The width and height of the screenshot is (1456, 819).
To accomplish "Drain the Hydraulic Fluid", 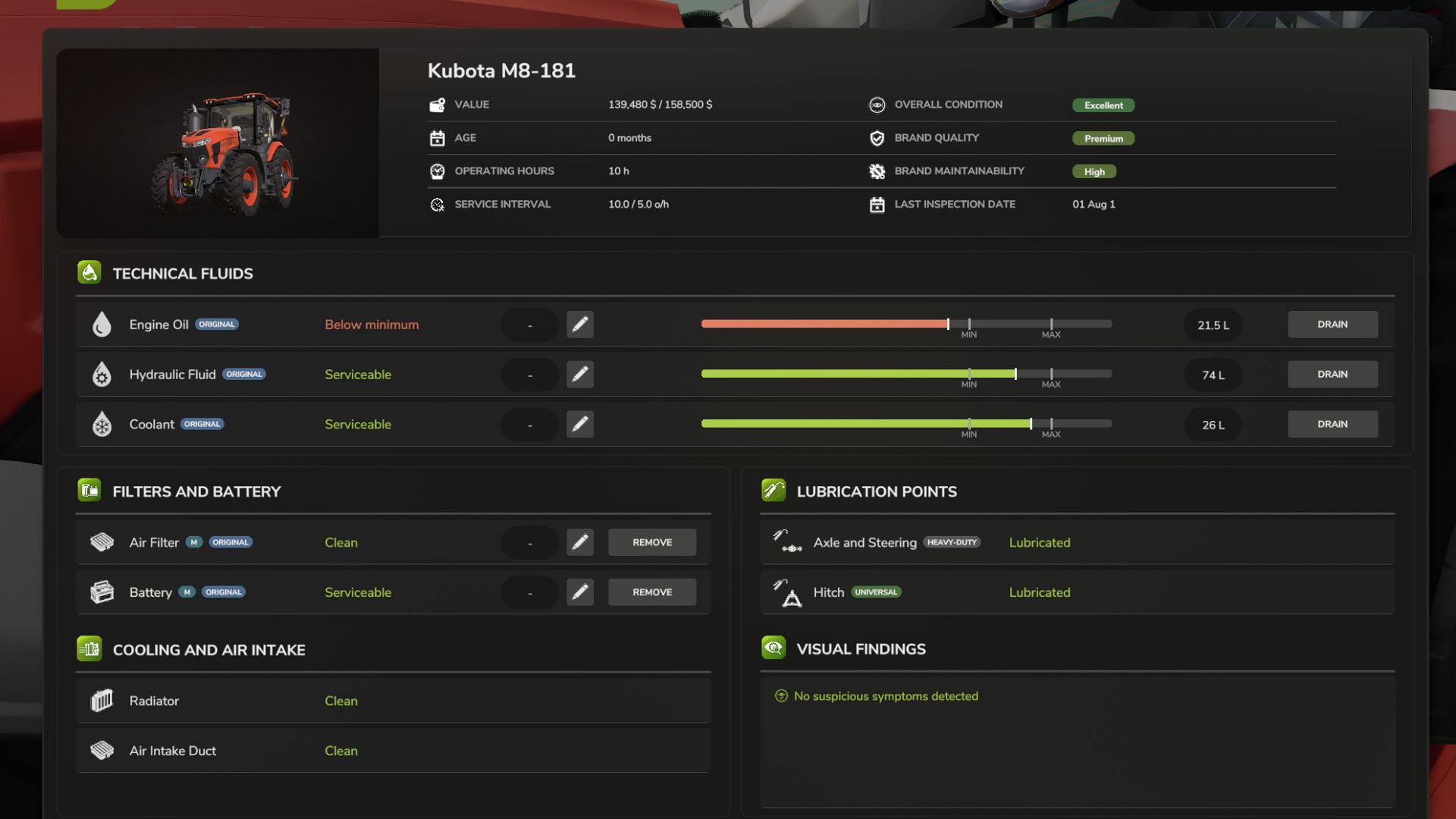I will coord(1332,375).
